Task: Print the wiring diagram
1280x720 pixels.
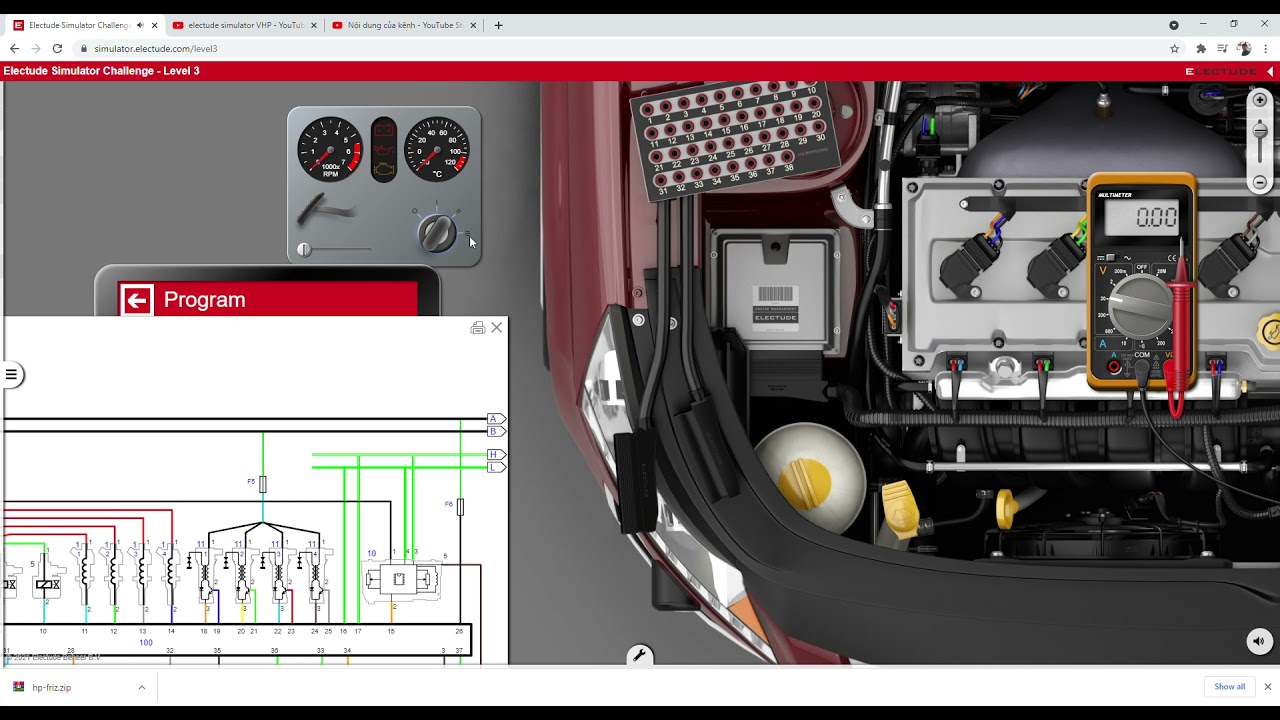Action: click(x=478, y=328)
